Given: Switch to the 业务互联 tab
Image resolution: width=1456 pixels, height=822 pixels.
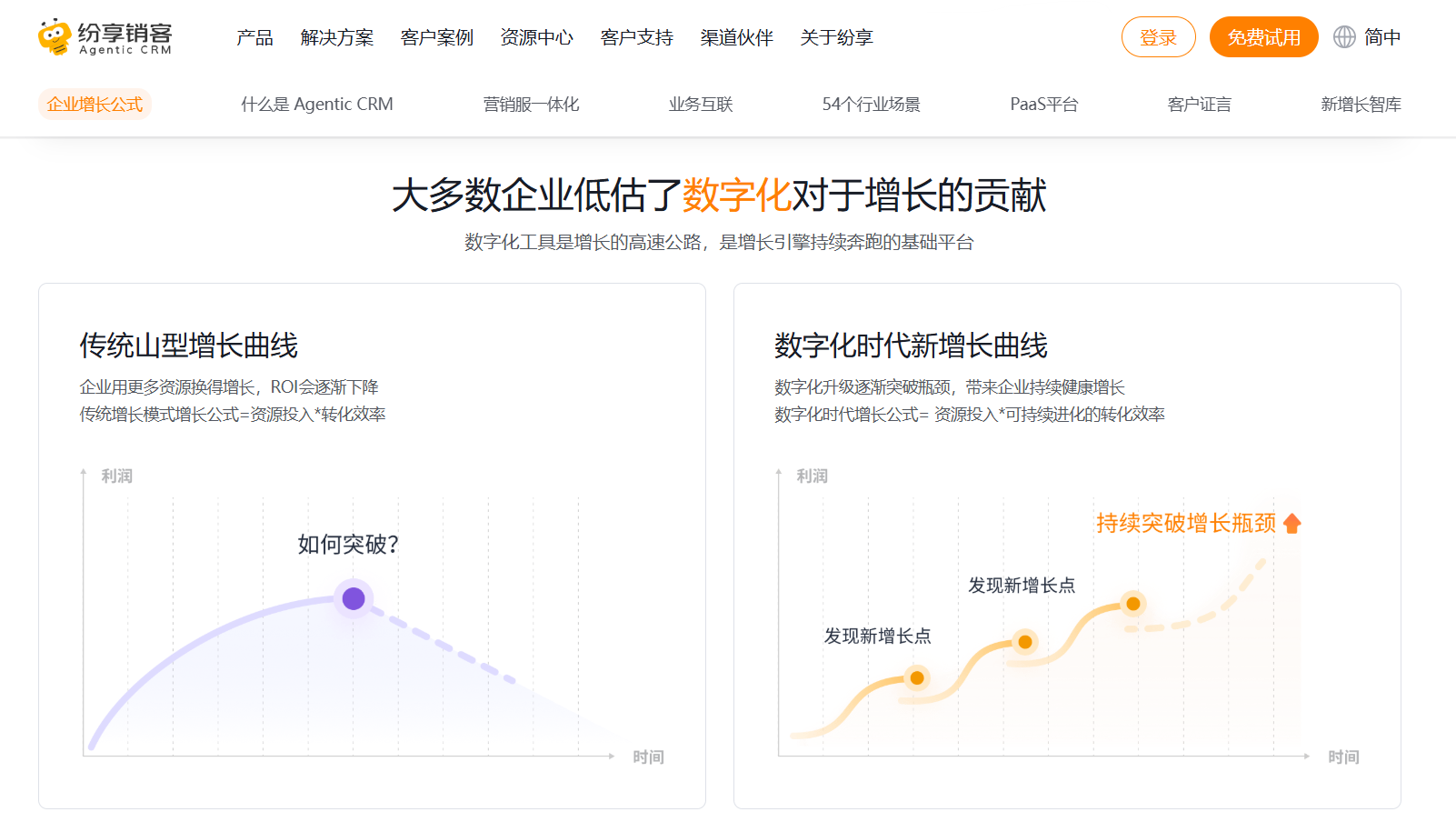Looking at the screenshot, I should 701,105.
